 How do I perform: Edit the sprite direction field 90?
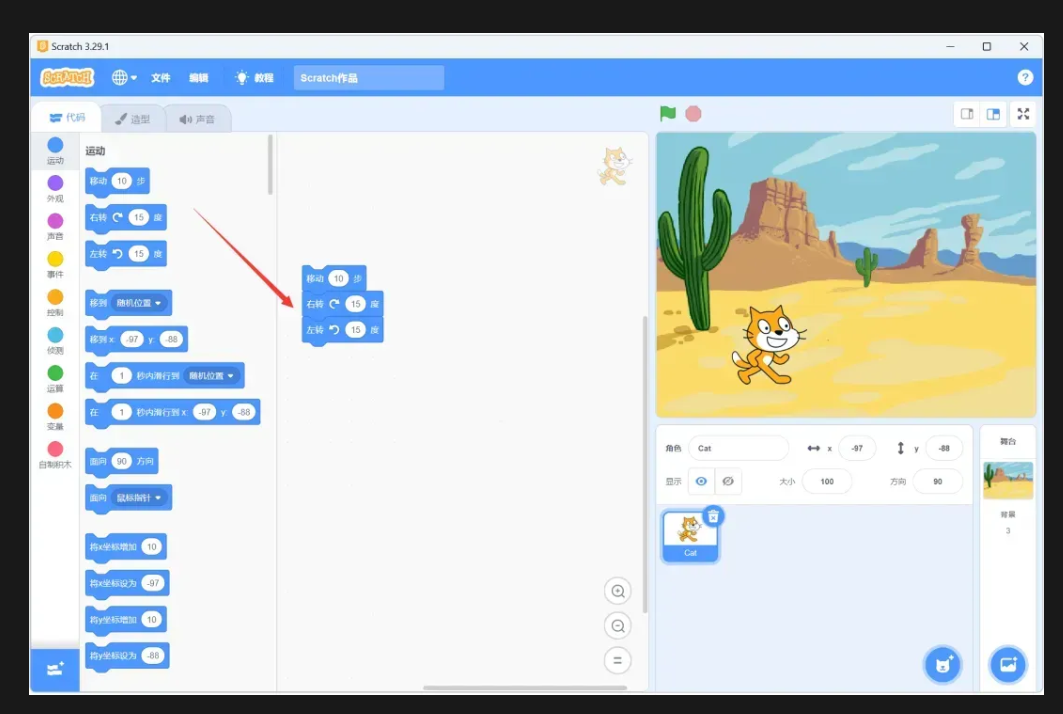[x=938, y=481]
